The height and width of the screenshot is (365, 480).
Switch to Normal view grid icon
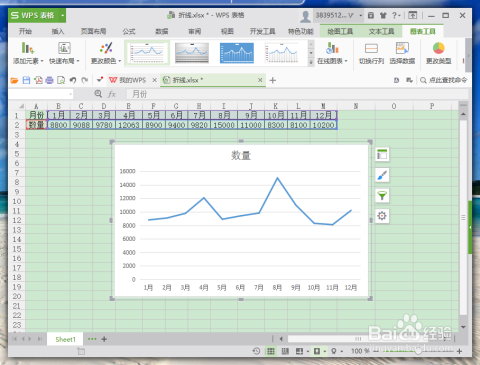[x=271, y=351]
